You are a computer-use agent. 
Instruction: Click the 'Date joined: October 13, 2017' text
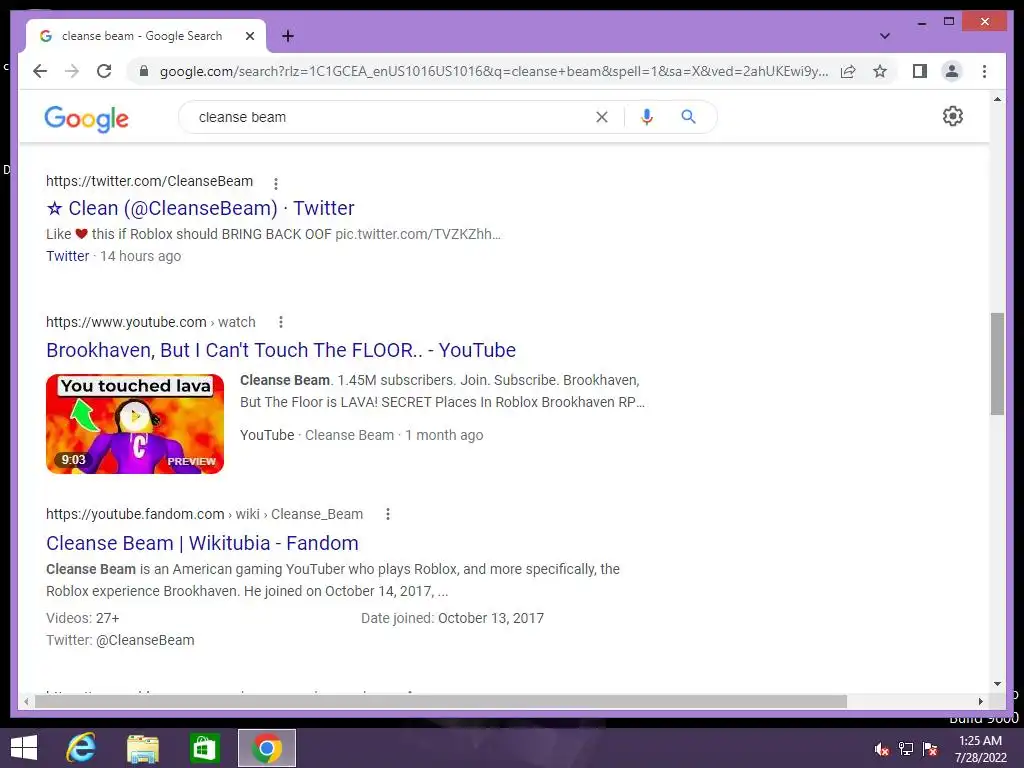tap(453, 618)
